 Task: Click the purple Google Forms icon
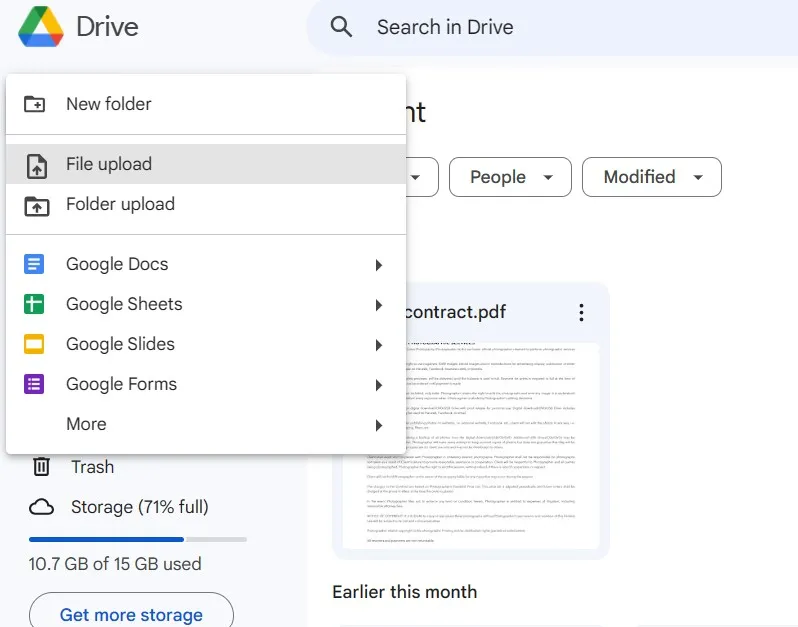coord(34,384)
